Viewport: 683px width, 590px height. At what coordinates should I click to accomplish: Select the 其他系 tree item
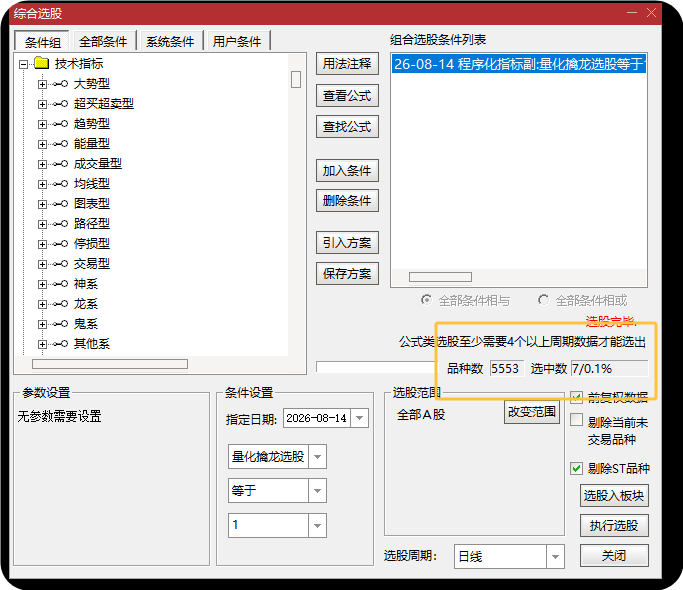[92, 344]
